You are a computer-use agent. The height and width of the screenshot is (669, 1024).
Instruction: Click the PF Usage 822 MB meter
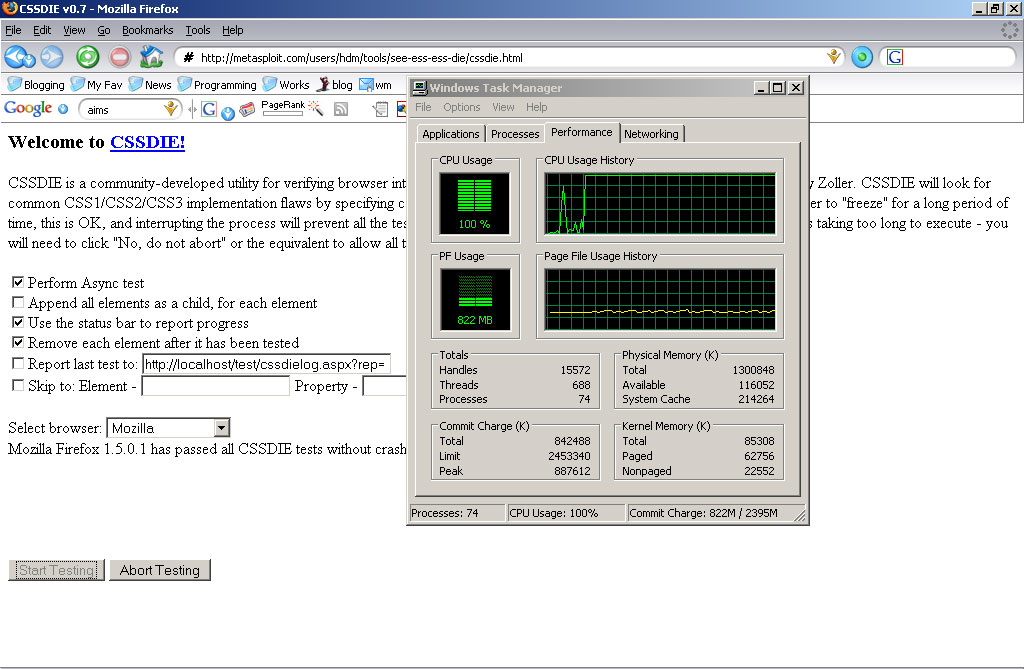[475, 299]
